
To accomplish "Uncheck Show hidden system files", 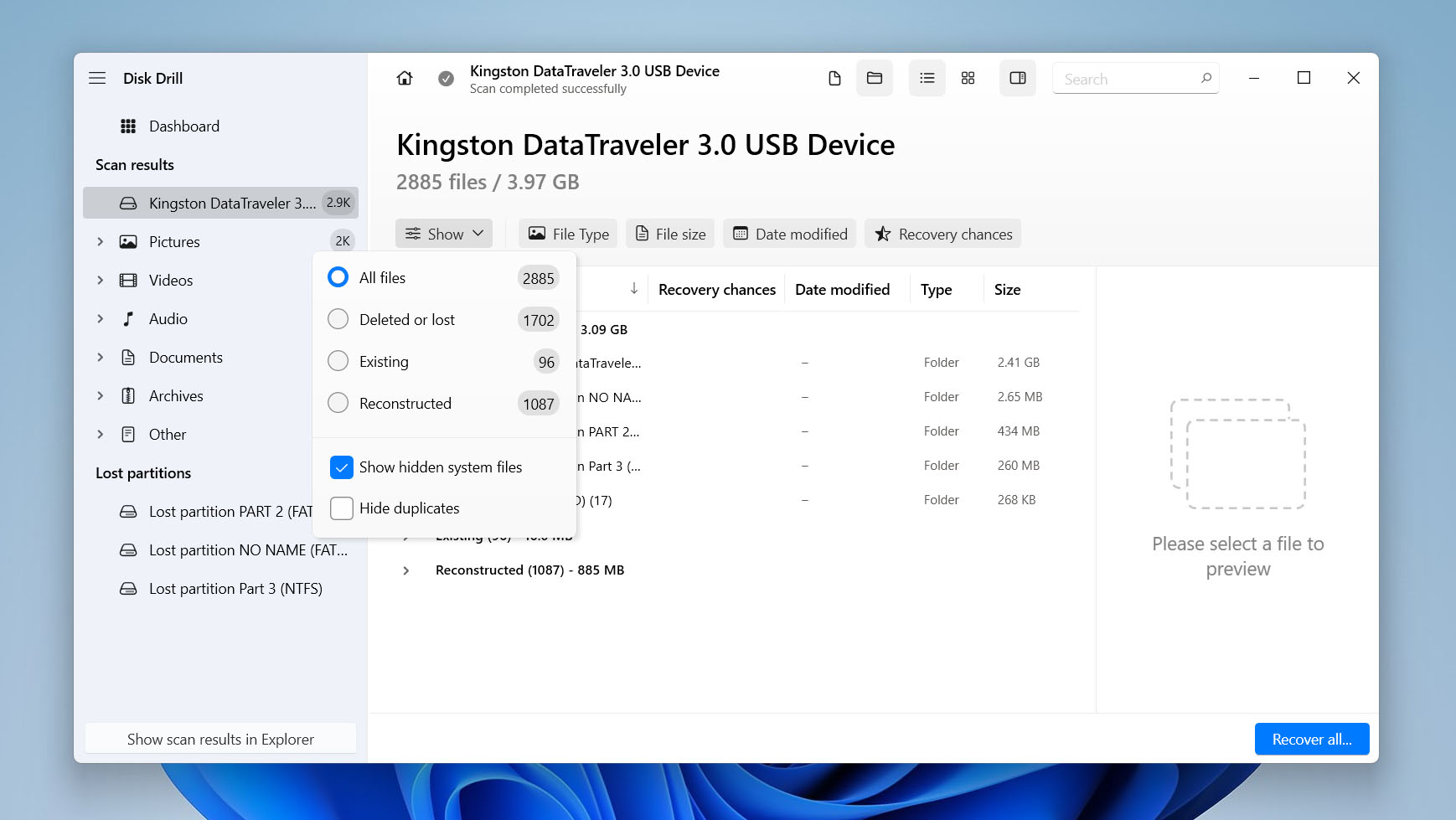I will tap(342, 467).
